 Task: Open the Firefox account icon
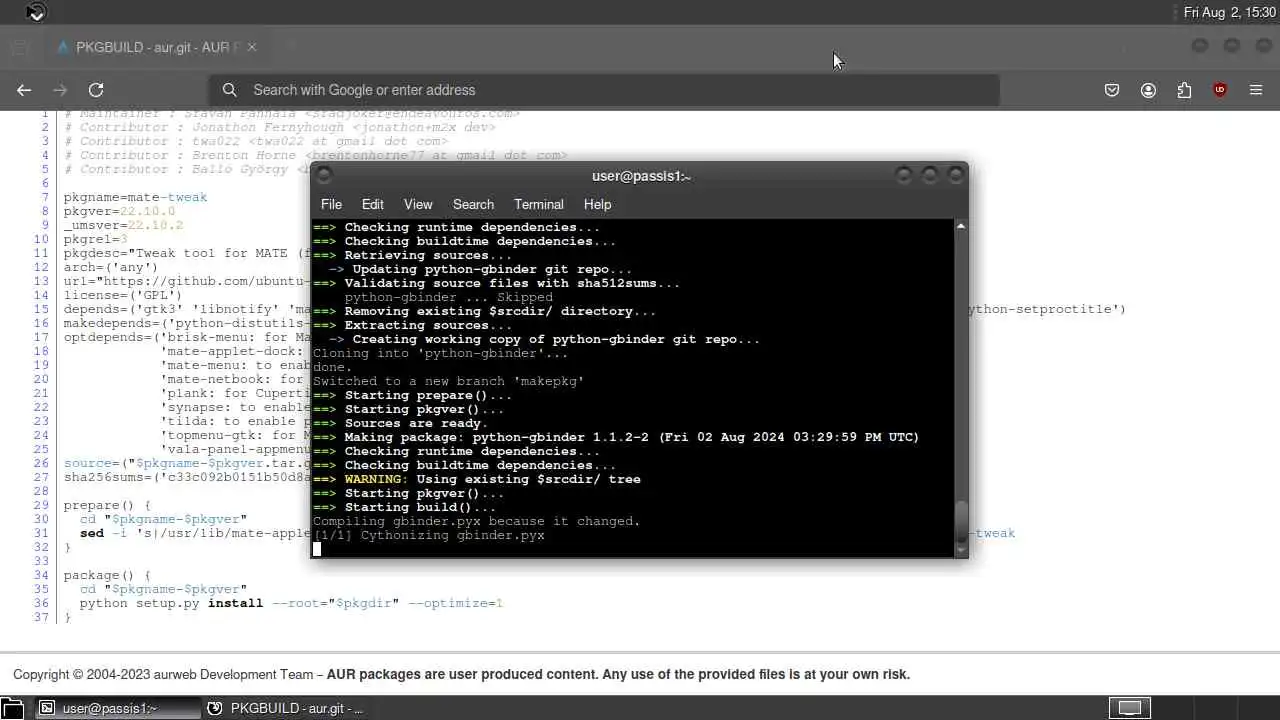tap(1148, 90)
